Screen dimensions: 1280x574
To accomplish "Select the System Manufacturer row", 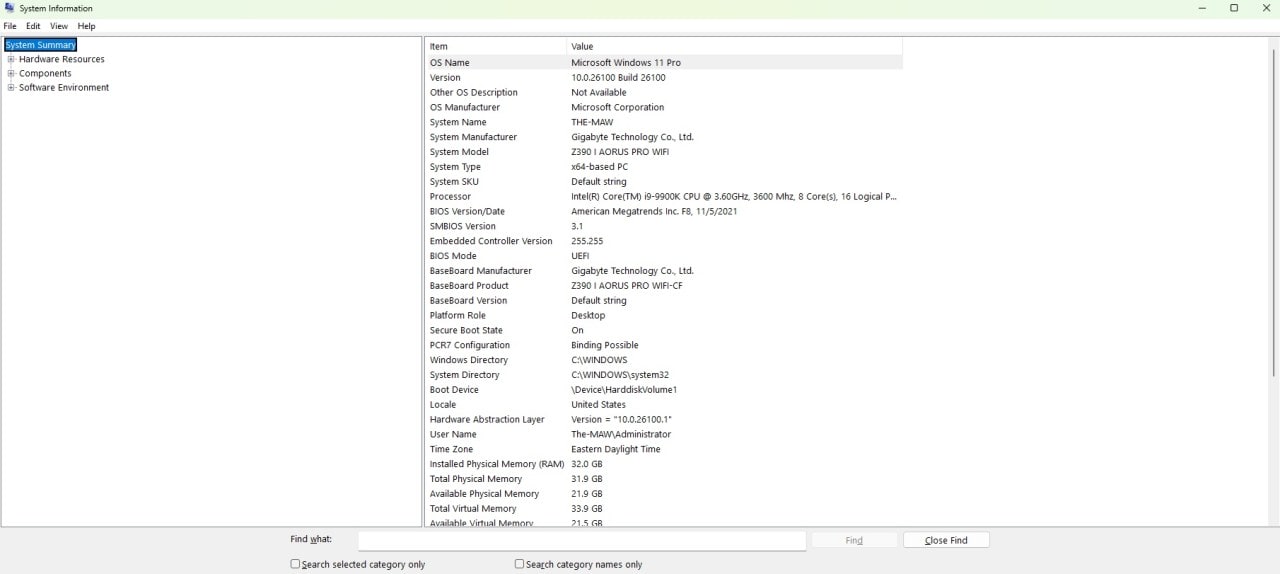I will pos(664,137).
